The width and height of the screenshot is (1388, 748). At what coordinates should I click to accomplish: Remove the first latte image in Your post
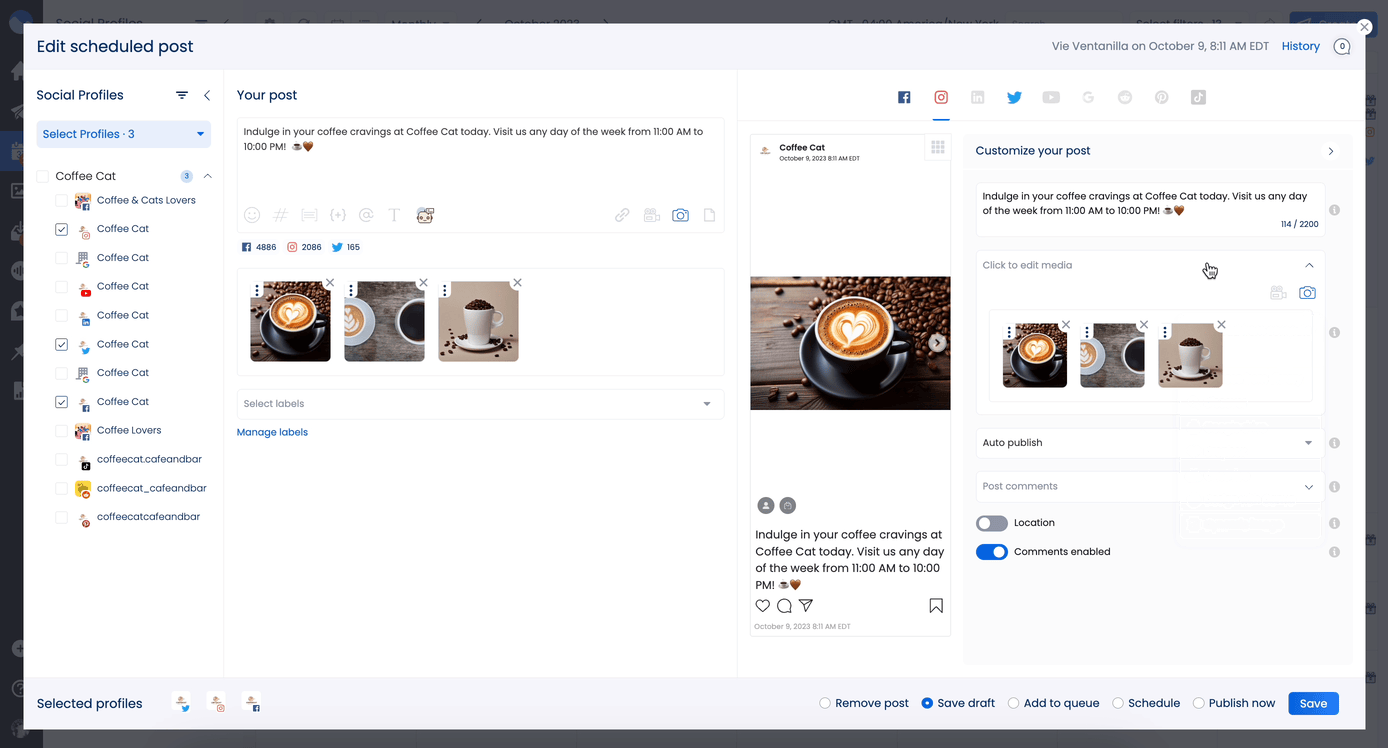point(329,283)
